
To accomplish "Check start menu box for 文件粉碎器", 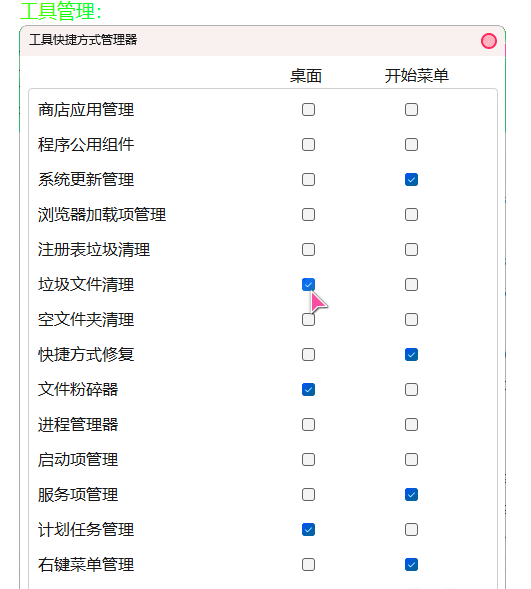I will (x=411, y=390).
